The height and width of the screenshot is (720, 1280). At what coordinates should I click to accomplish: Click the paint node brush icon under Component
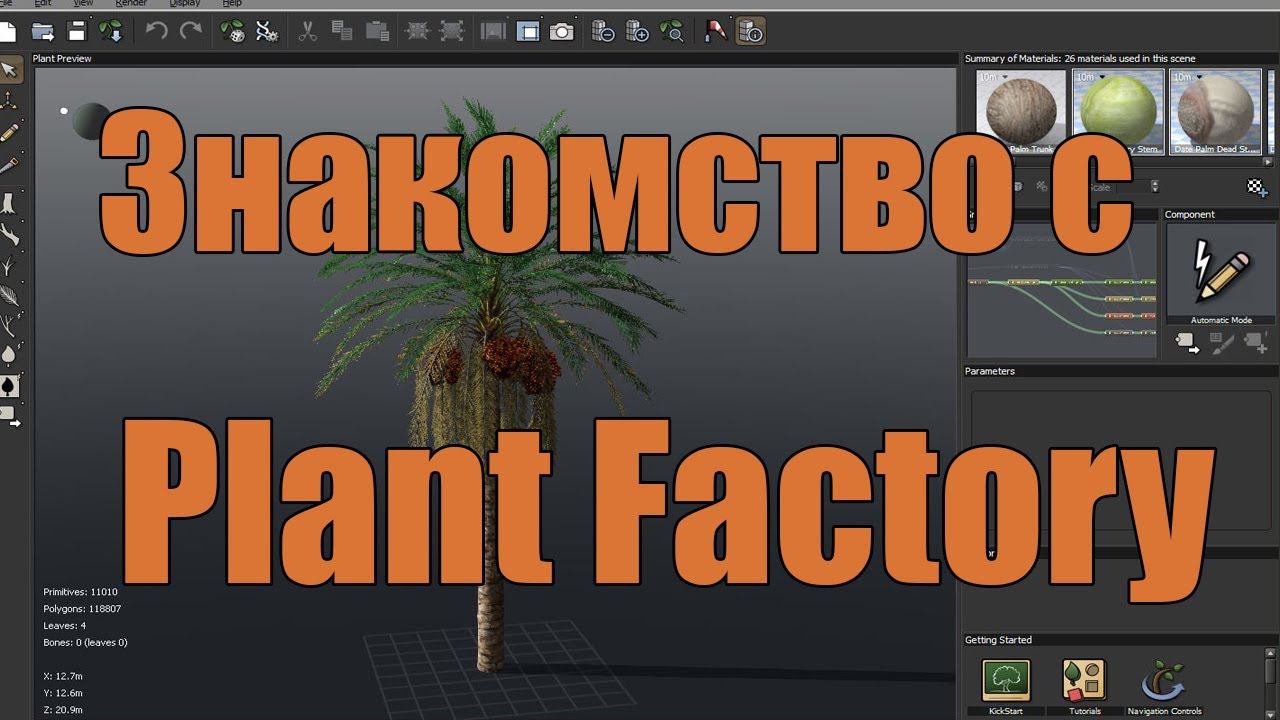click(x=1222, y=343)
